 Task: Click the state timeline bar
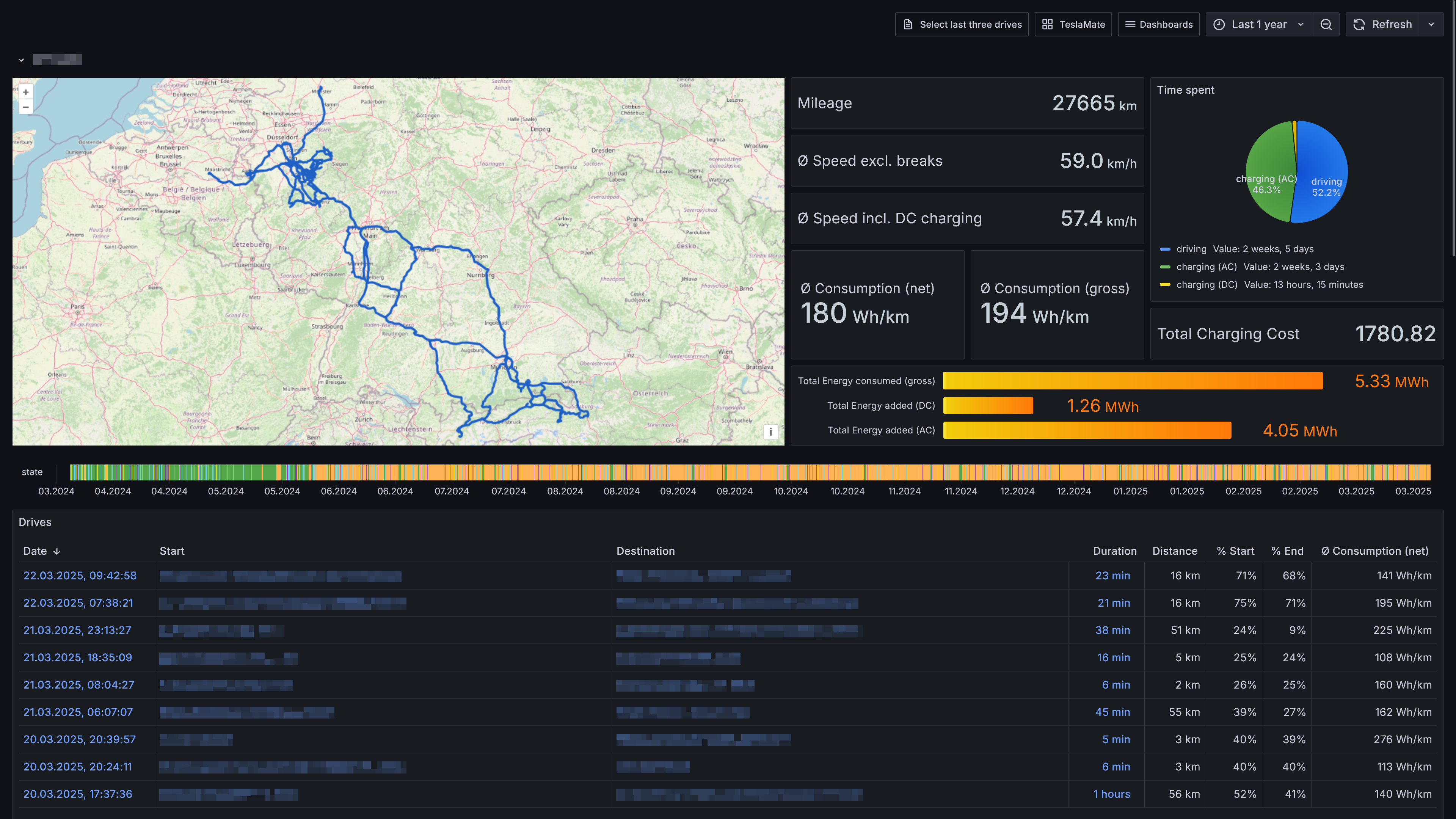[750, 472]
